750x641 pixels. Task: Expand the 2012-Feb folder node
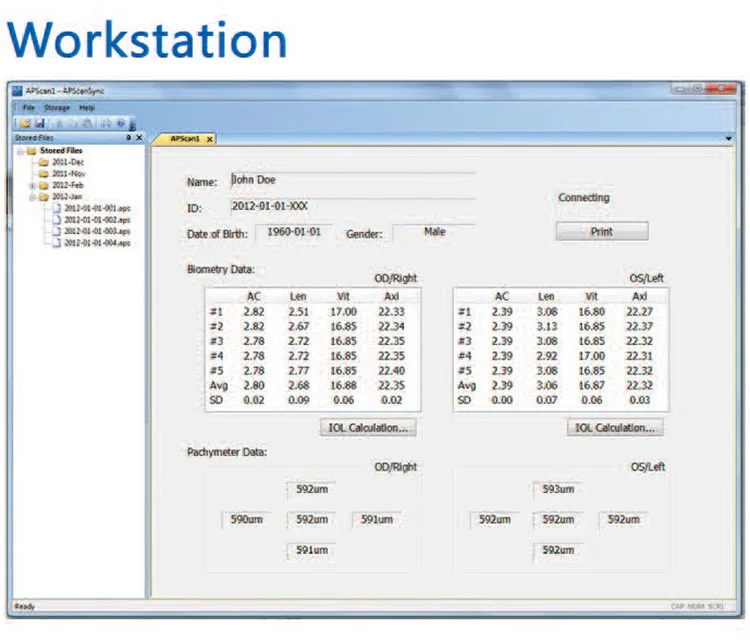32,185
